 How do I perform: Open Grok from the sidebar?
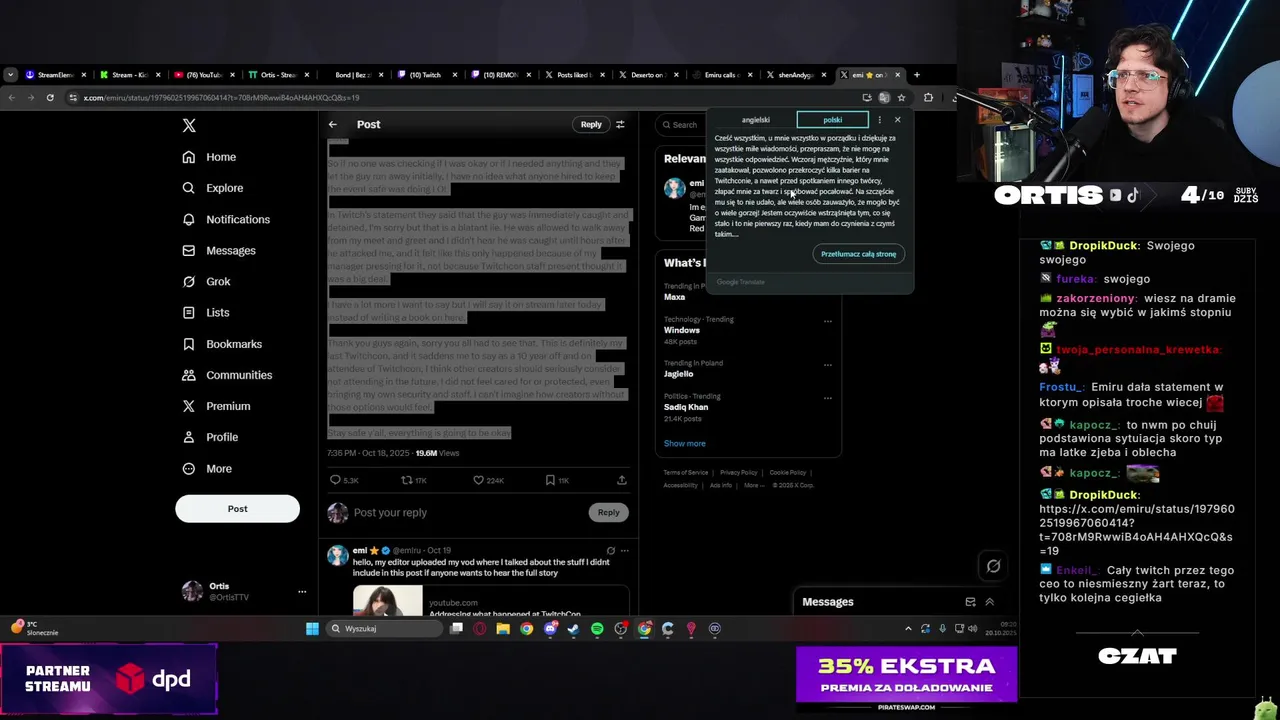[x=206, y=281]
